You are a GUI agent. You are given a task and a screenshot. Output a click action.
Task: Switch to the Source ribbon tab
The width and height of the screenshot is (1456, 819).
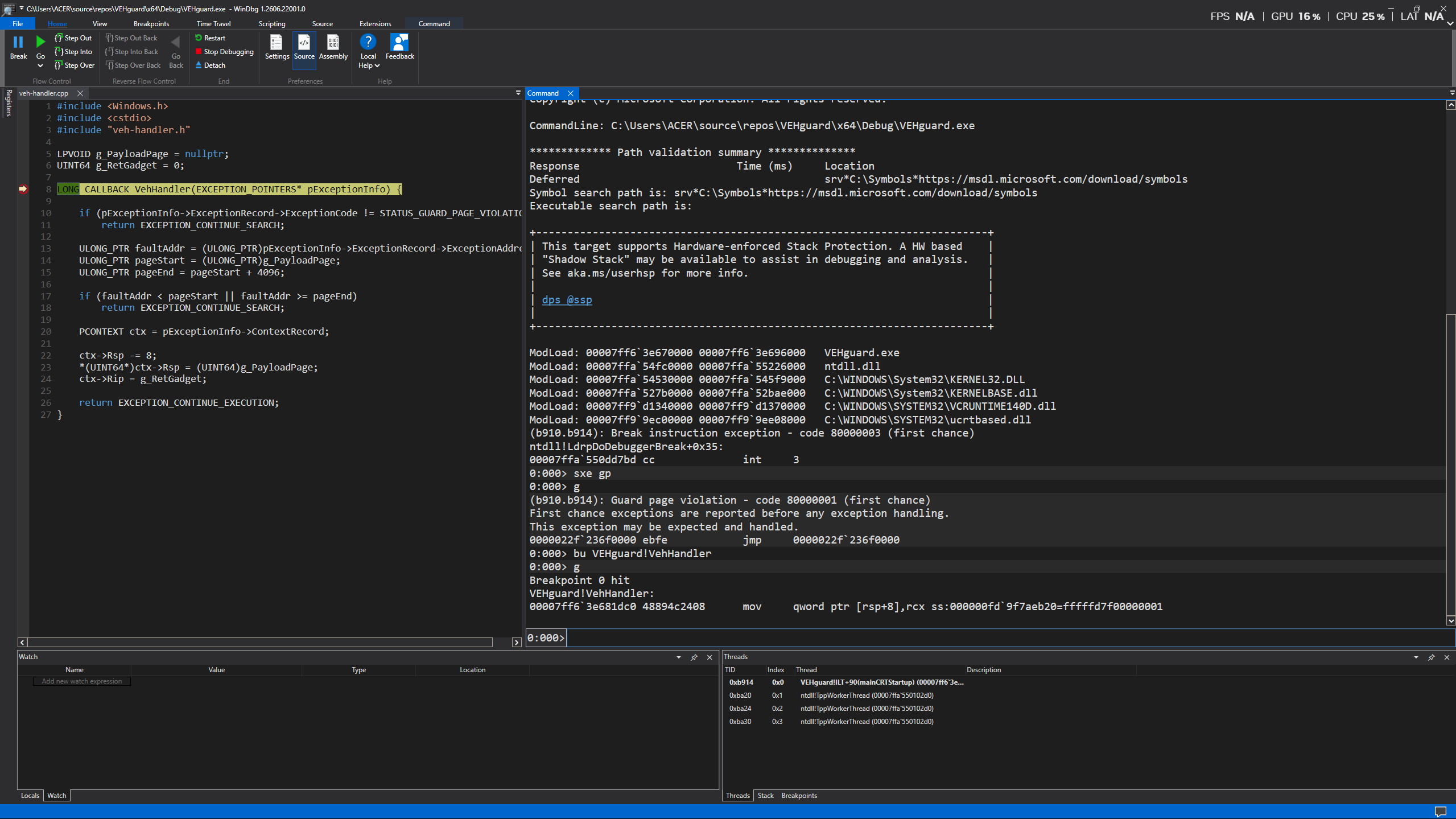[322, 24]
